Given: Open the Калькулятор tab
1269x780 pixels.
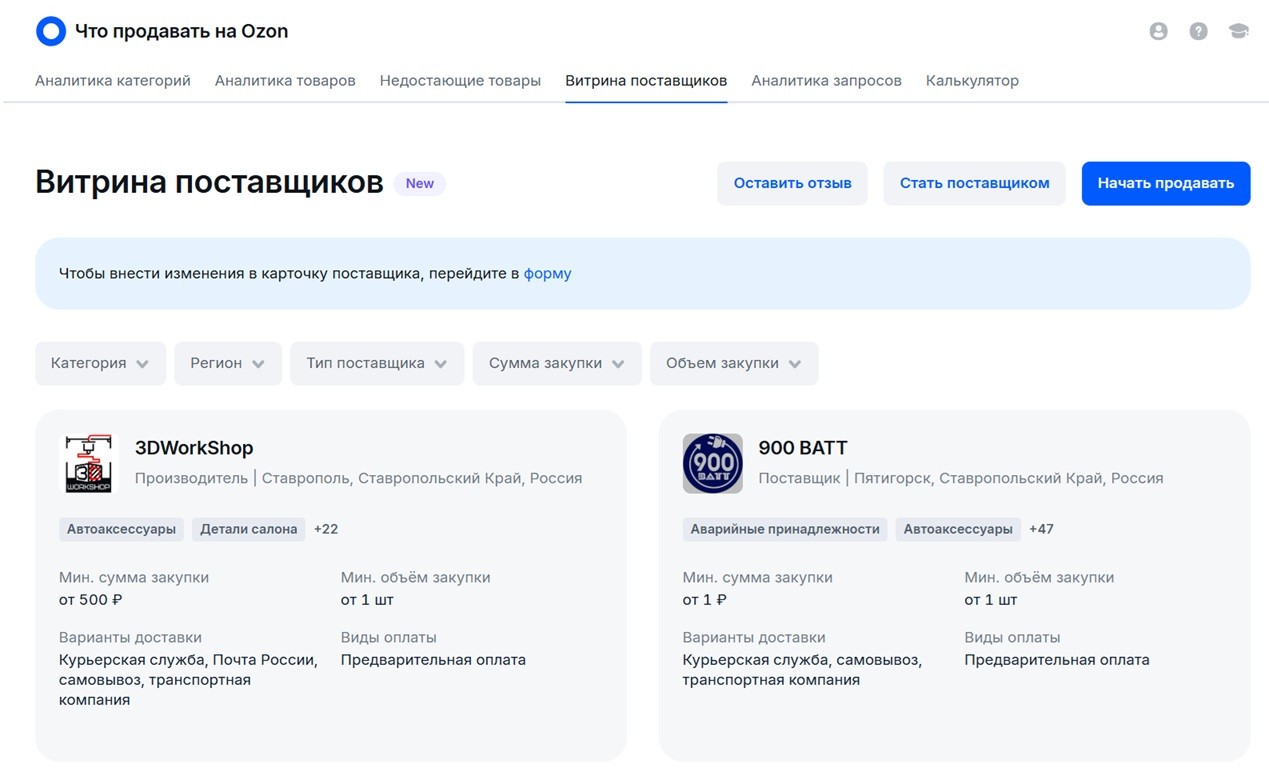Looking at the screenshot, I should click(972, 80).
